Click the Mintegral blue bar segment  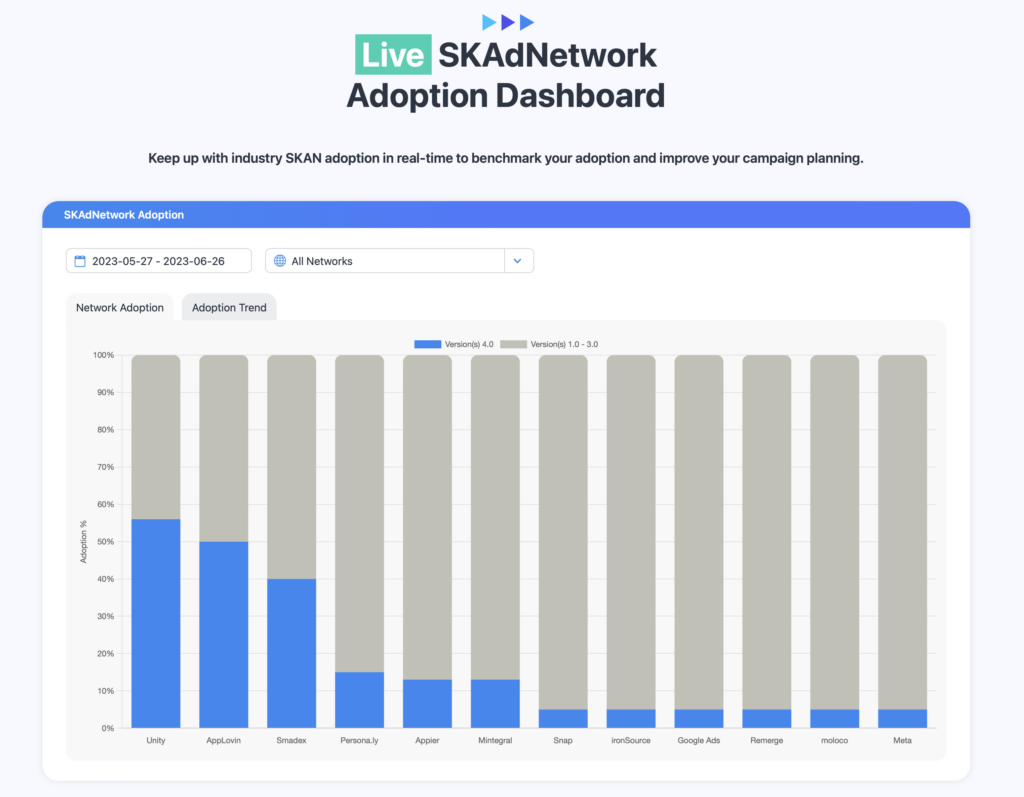click(496, 704)
